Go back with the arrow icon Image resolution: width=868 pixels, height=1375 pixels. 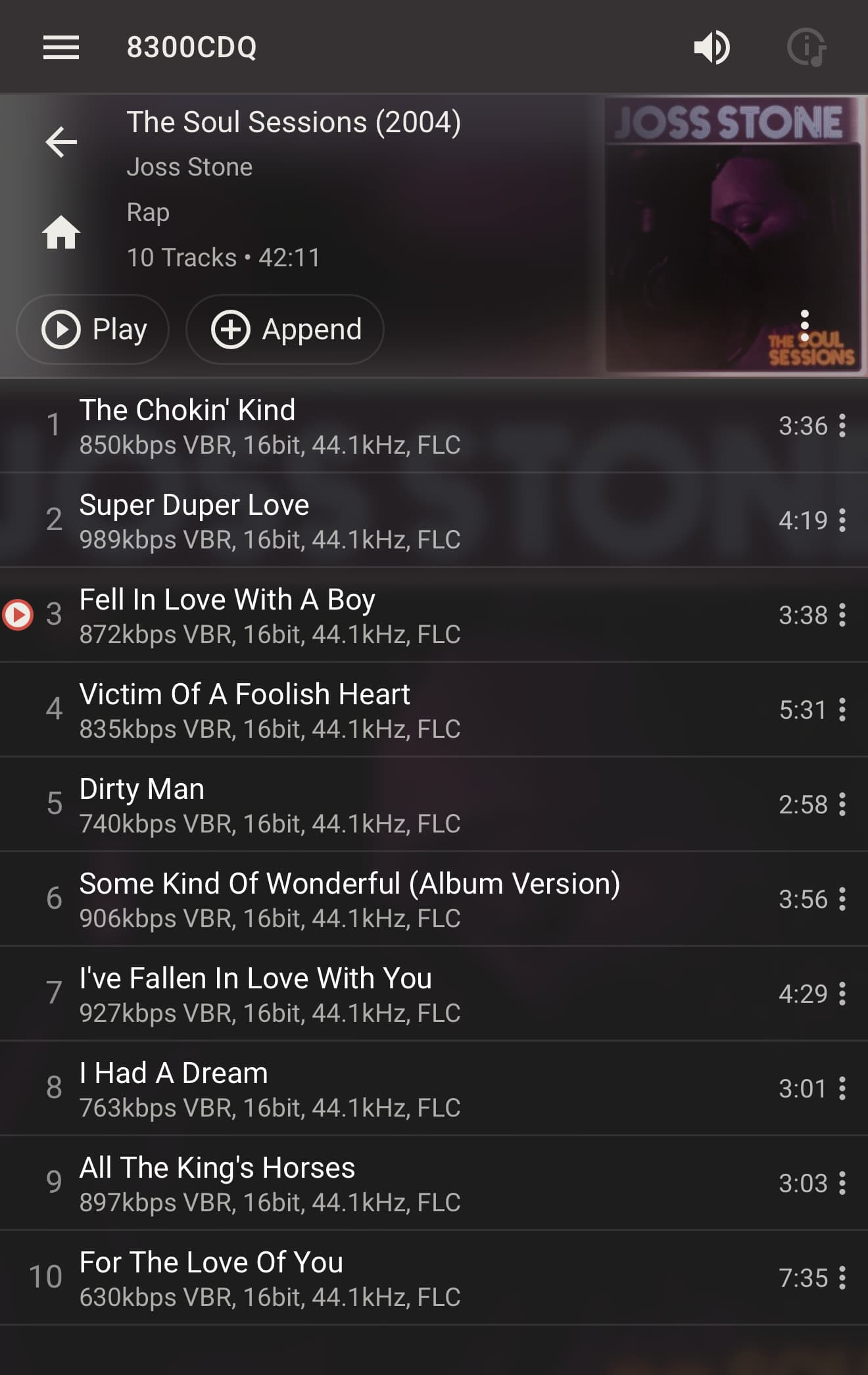tap(61, 142)
